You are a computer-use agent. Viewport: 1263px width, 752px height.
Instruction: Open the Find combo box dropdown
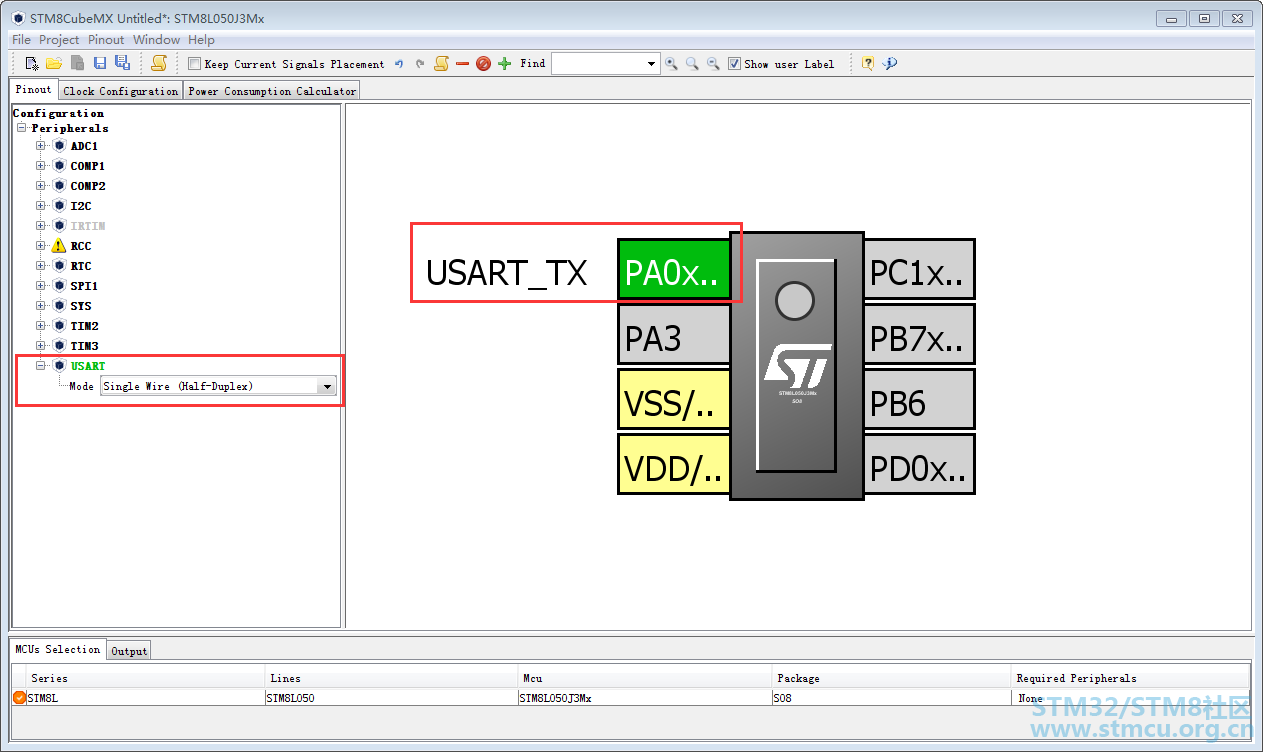(651, 63)
